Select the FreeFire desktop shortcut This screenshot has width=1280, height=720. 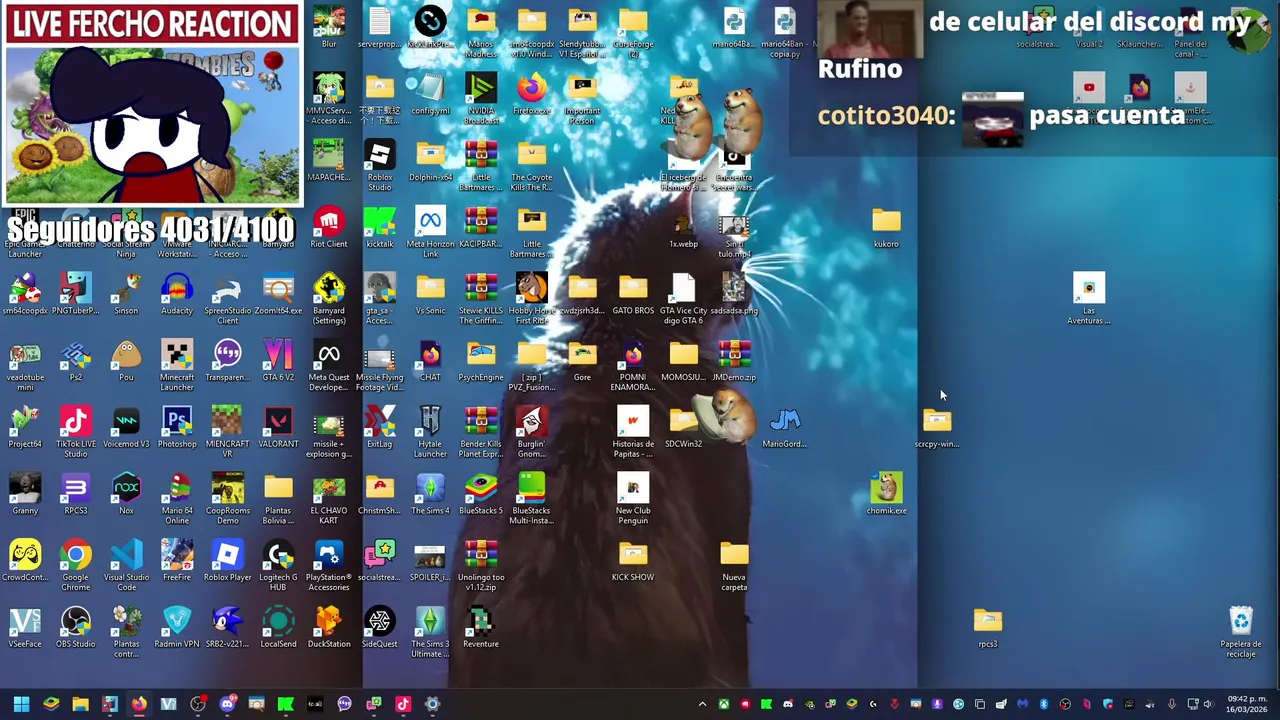tap(177, 562)
